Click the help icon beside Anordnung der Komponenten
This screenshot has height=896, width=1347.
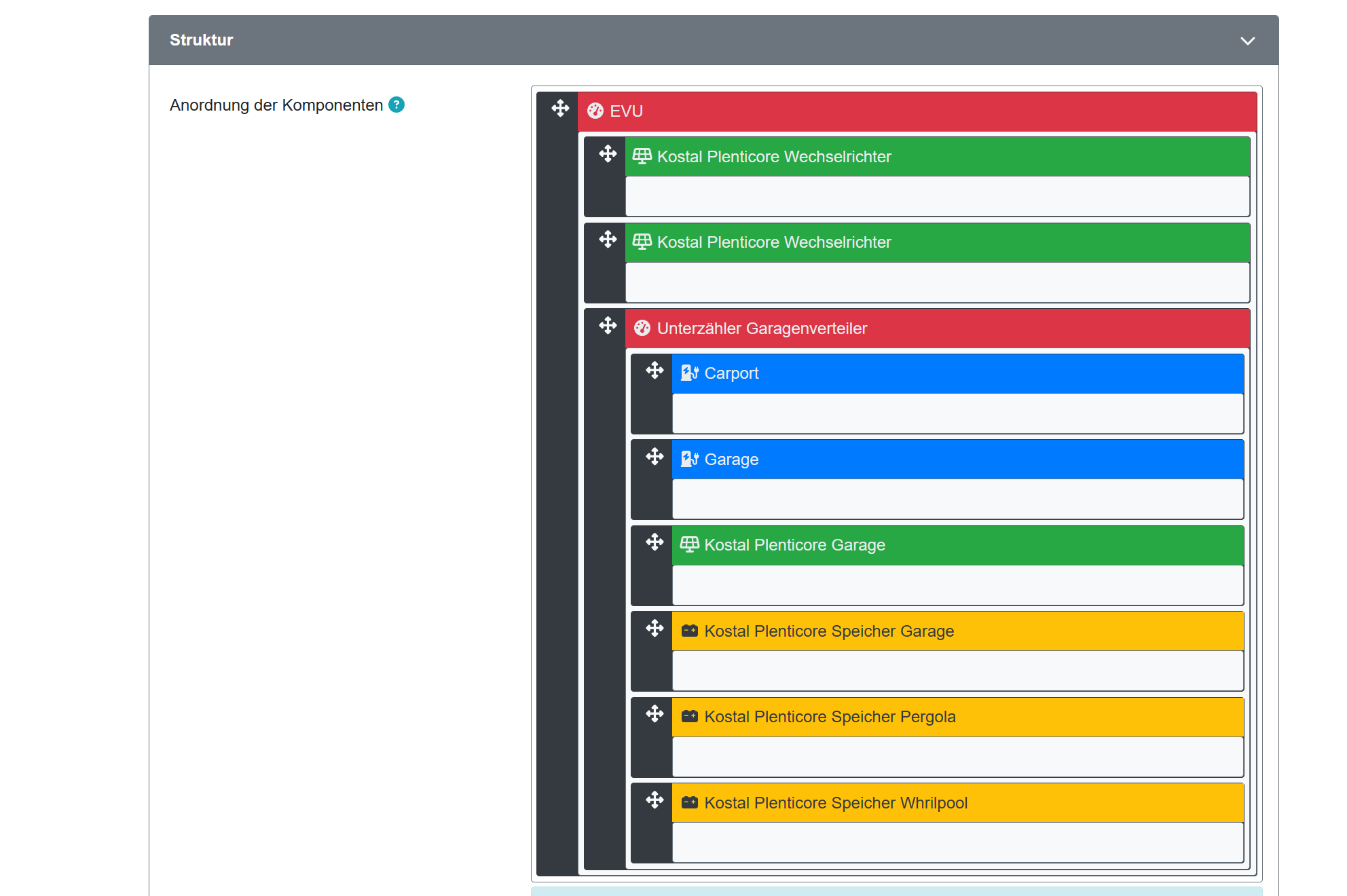coord(396,105)
